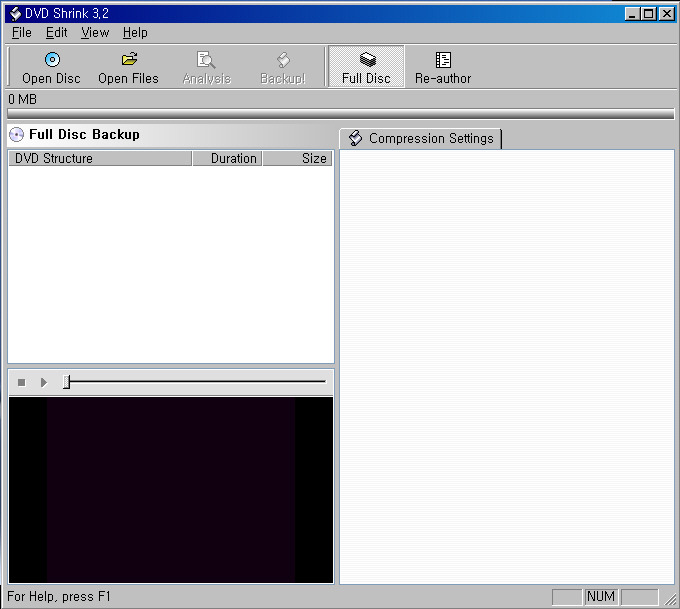The image size is (680, 609).
Task: Open the File menu
Action: [x=22, y=33]
